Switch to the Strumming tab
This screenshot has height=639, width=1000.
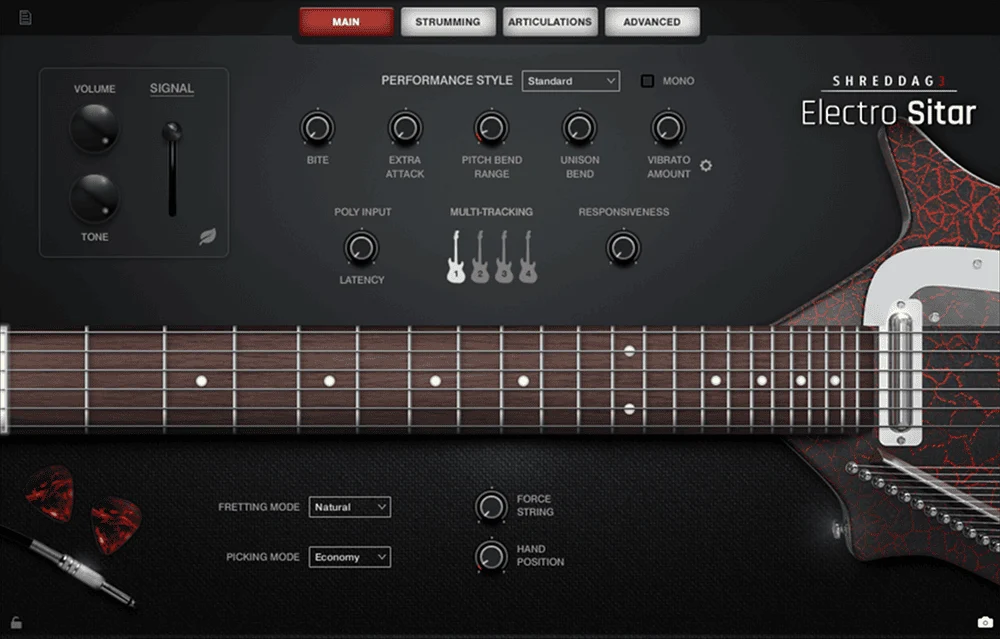448,22
